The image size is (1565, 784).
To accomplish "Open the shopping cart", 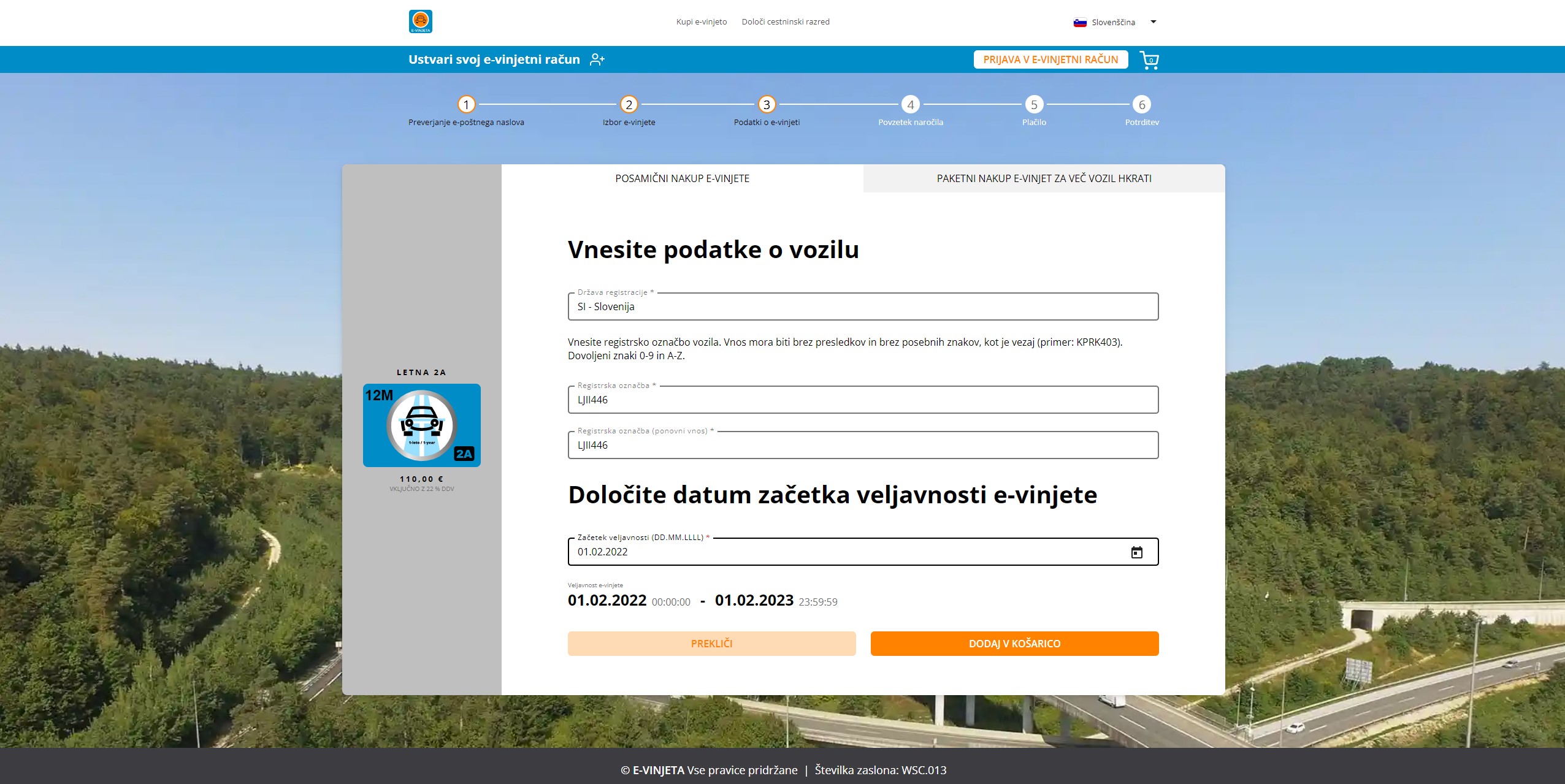I will (x=1150, y=59).
